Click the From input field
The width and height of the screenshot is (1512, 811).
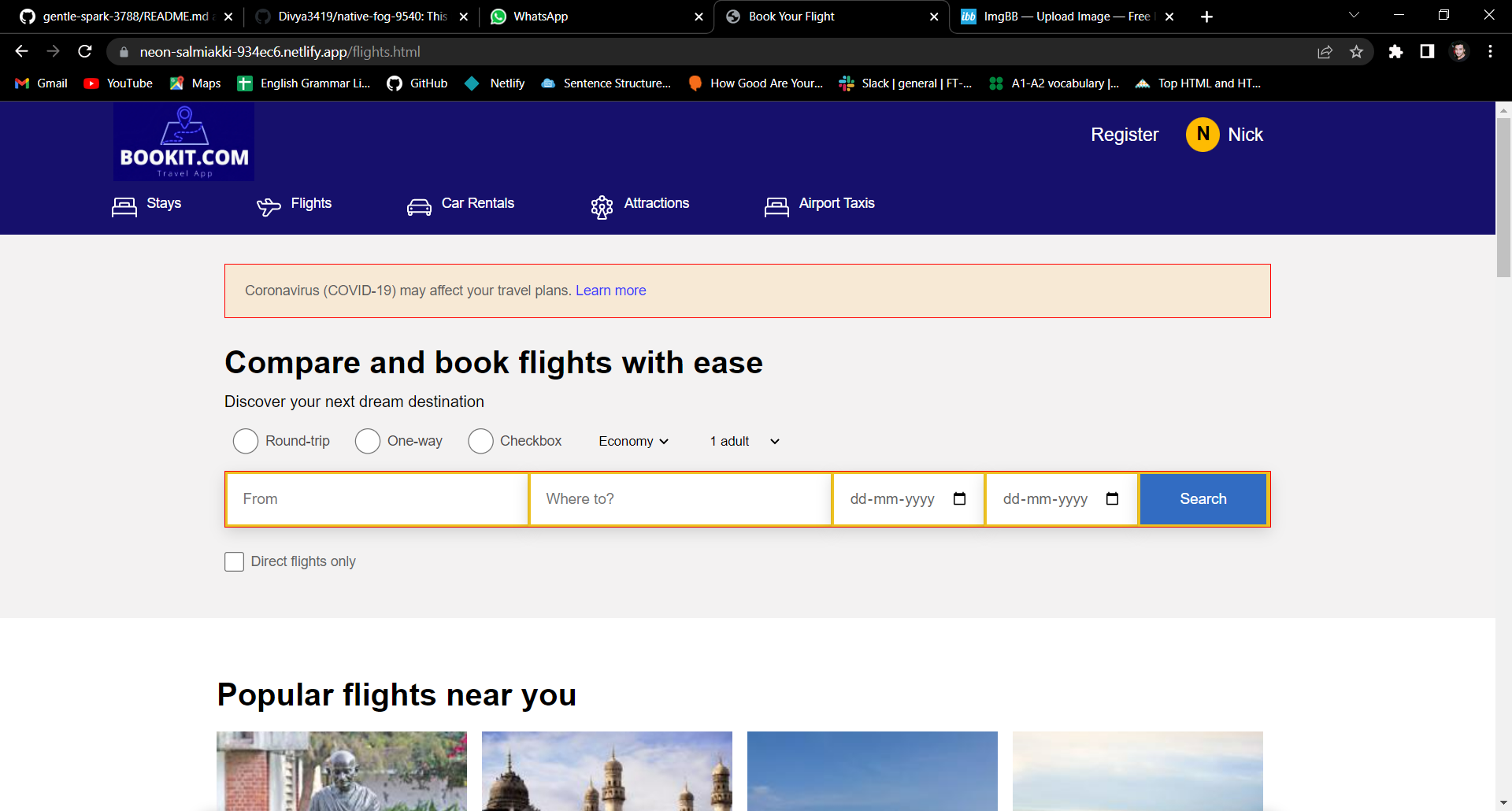coord(377,499)
